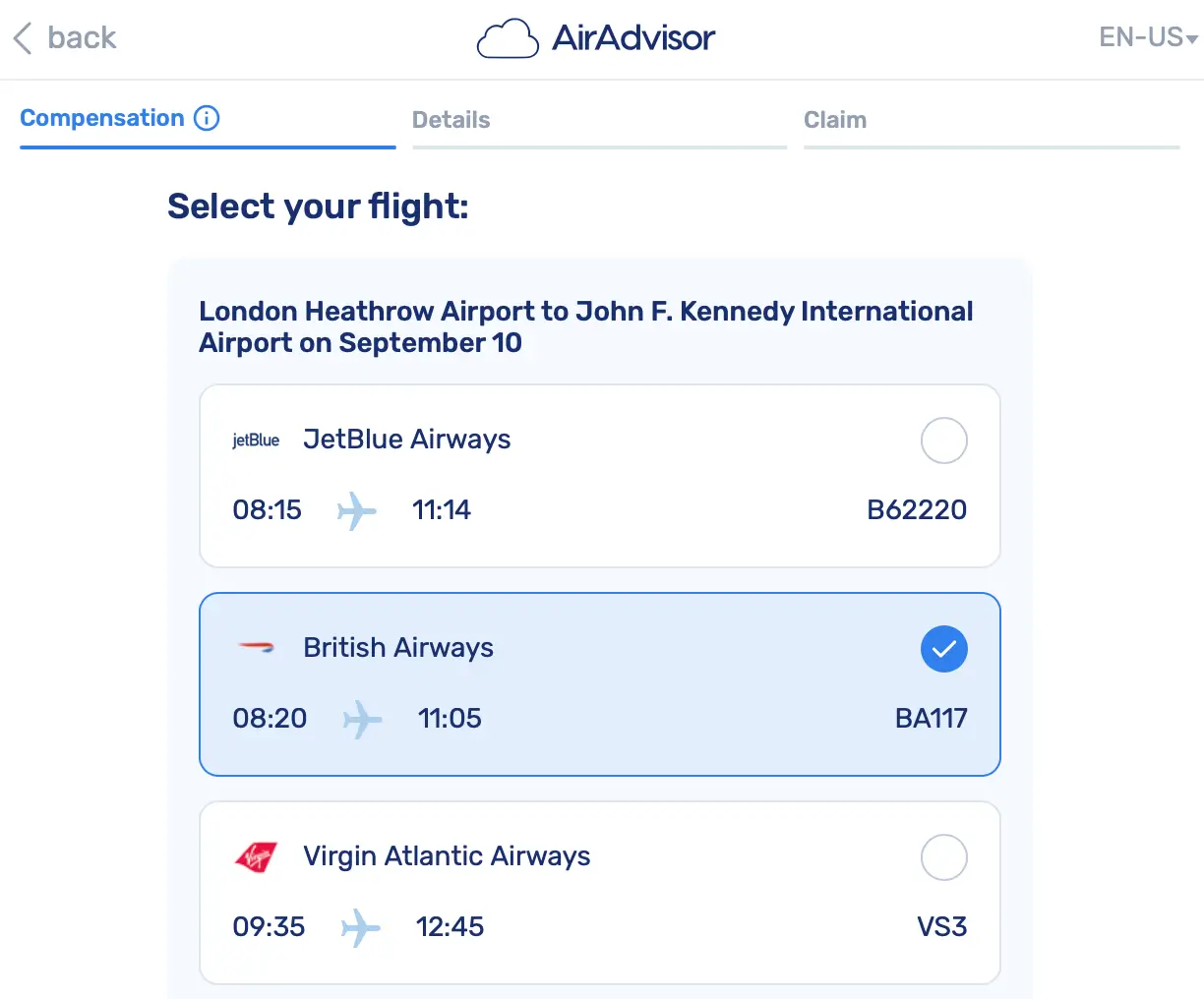Click the airplane icon on flight BA117

pos(364,719)
